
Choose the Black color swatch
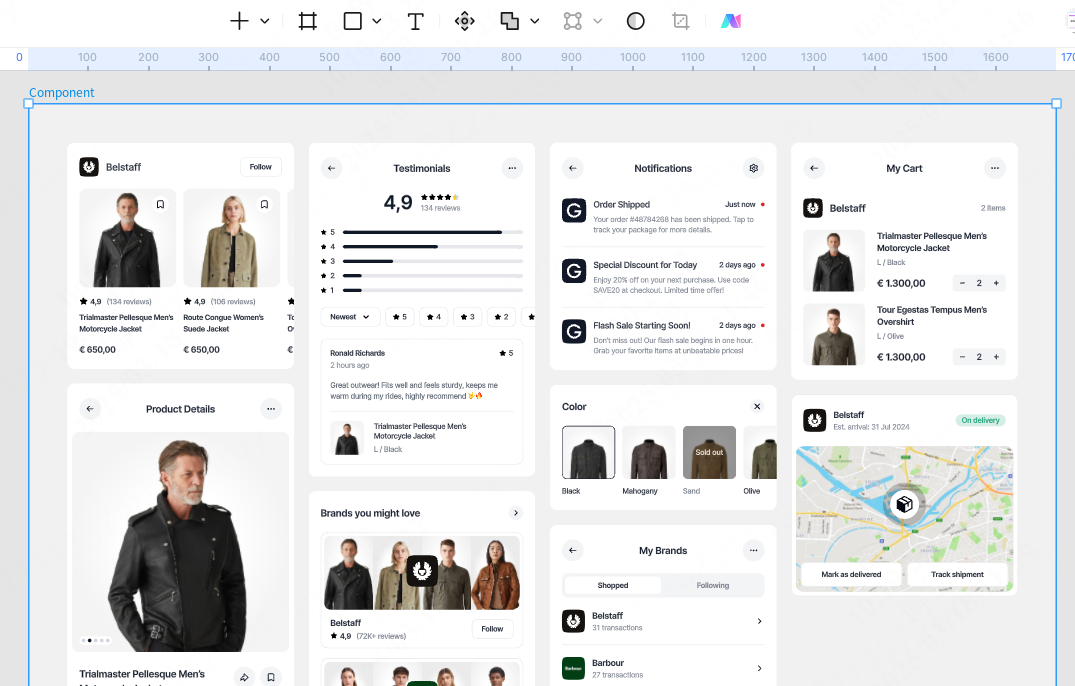[588, 452]
